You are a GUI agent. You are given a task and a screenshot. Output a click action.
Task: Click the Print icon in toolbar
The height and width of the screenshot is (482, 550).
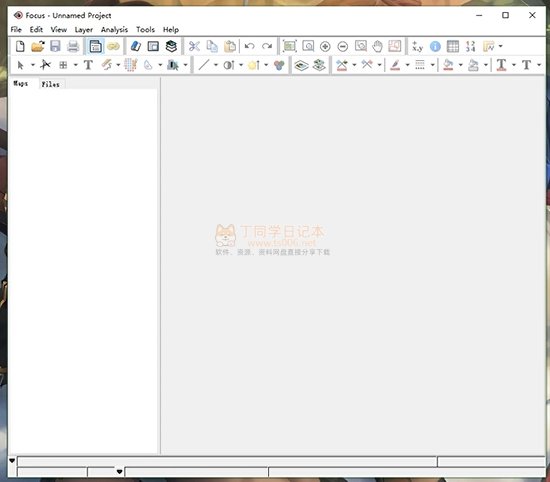coord(73,46)
